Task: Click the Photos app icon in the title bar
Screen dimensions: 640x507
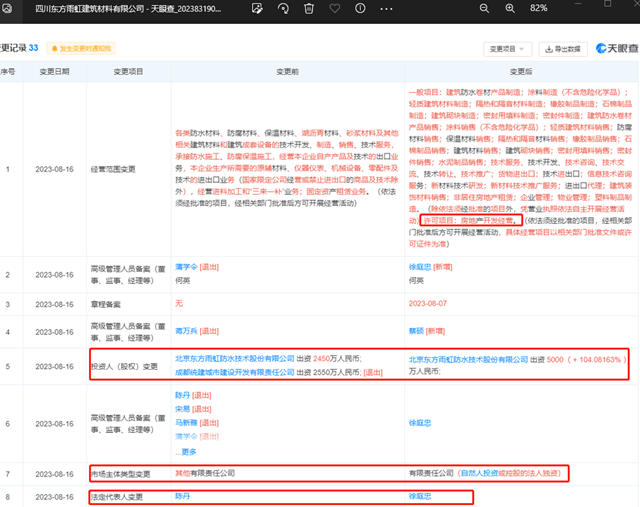Action: 6,8
